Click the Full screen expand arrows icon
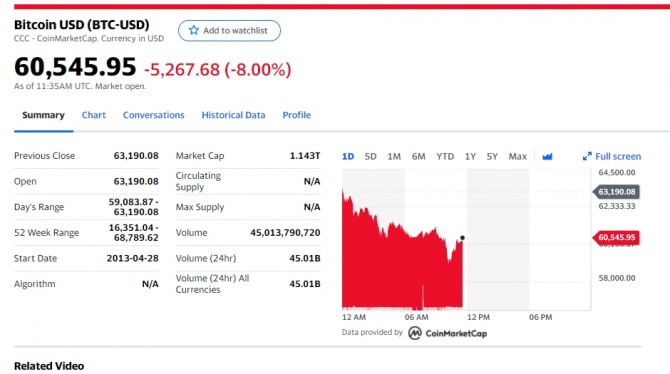 (587, 156)
